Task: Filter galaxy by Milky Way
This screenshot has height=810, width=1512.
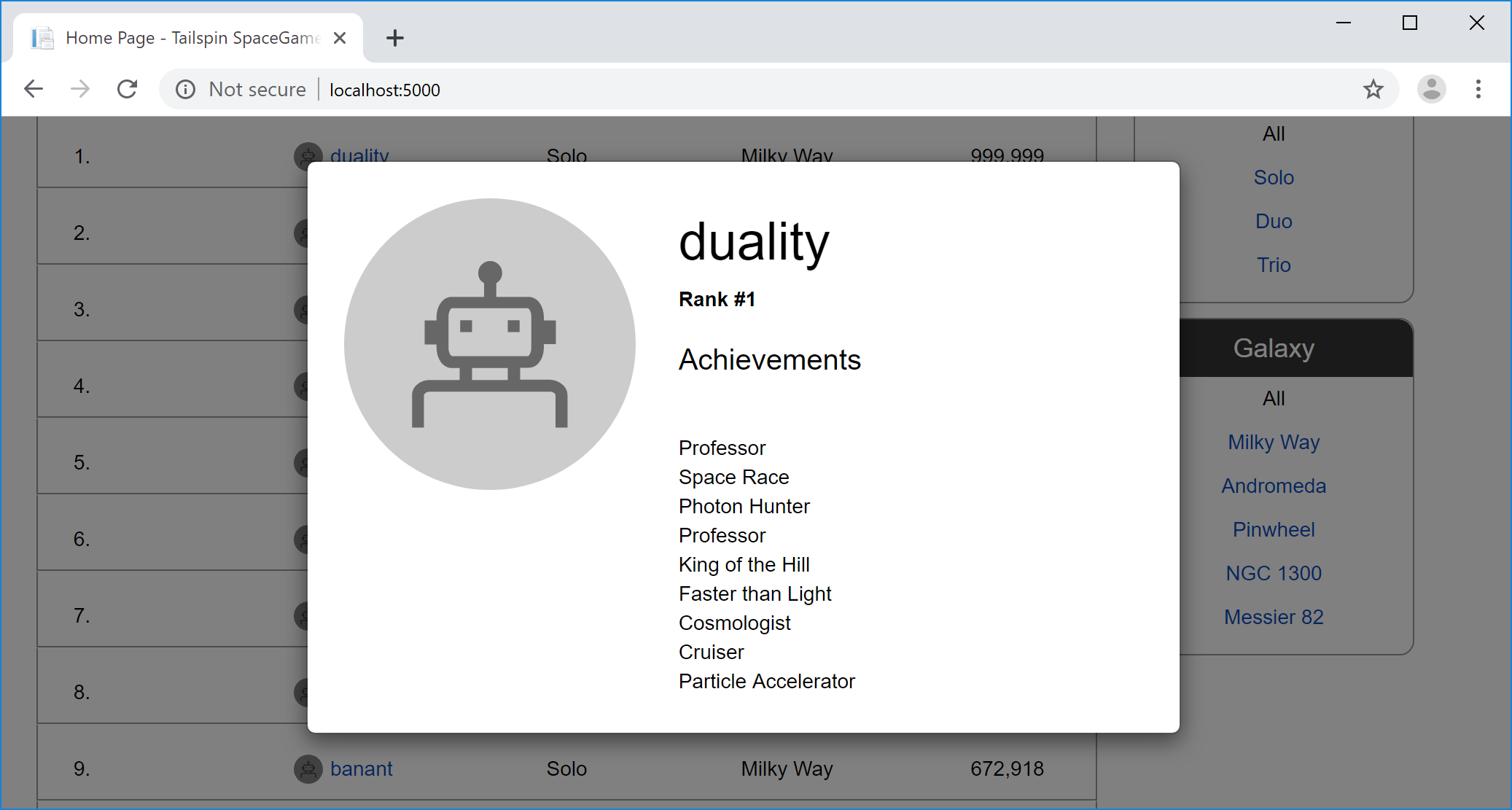Action: (1274, 442)
